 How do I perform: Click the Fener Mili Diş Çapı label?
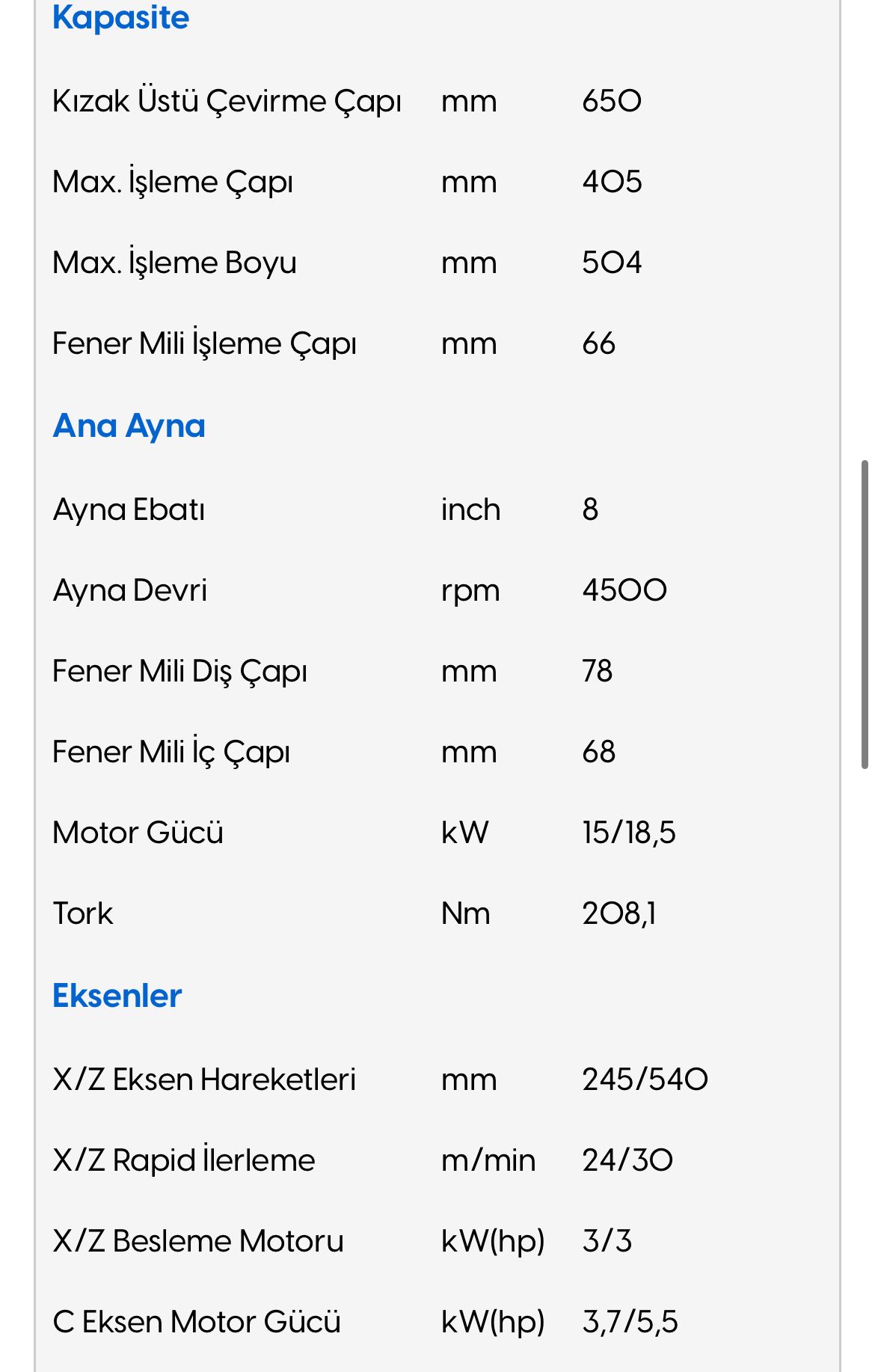tap(179, 672)
